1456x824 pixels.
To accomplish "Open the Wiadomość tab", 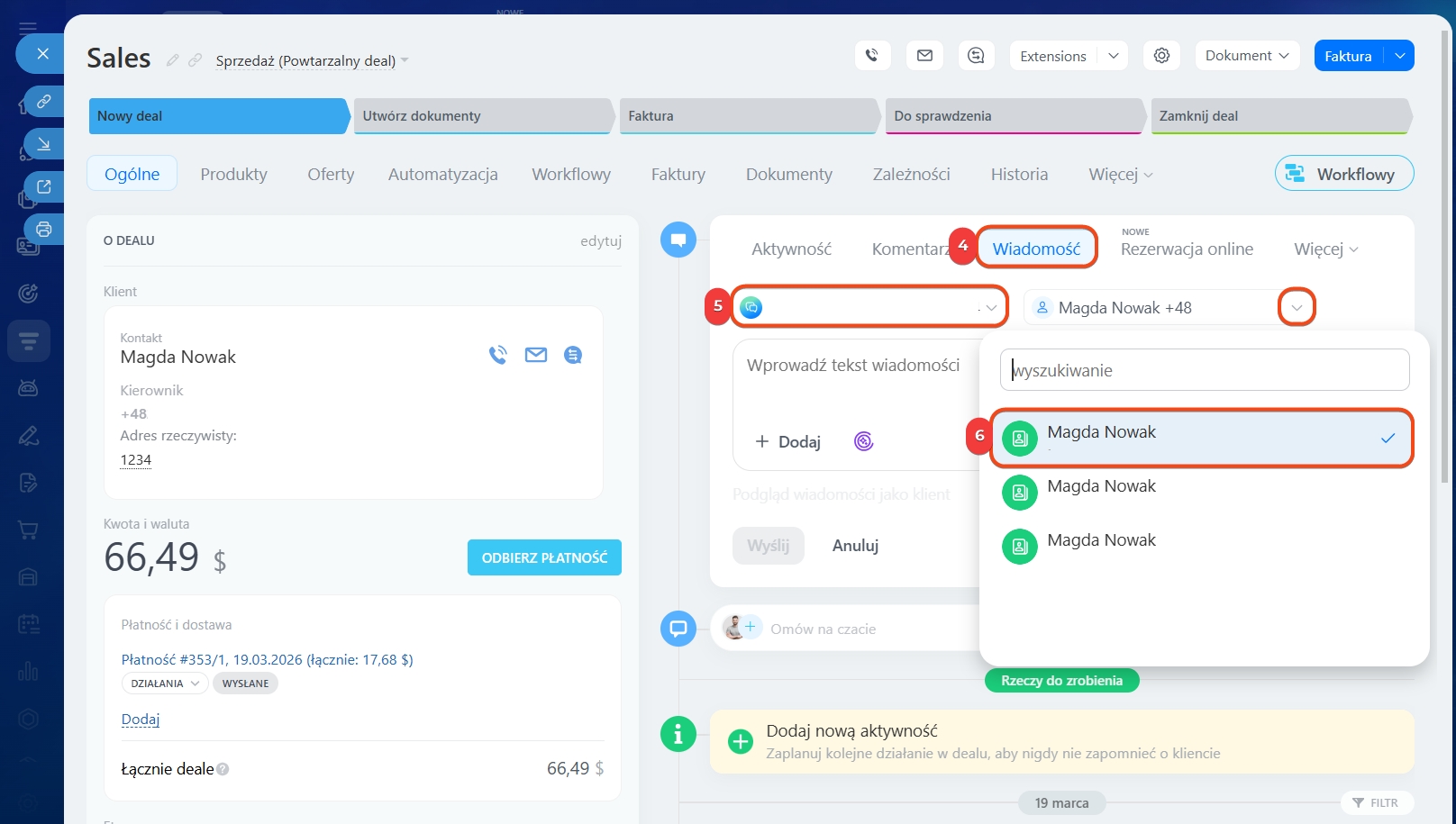I will [x=1036, y=249].
